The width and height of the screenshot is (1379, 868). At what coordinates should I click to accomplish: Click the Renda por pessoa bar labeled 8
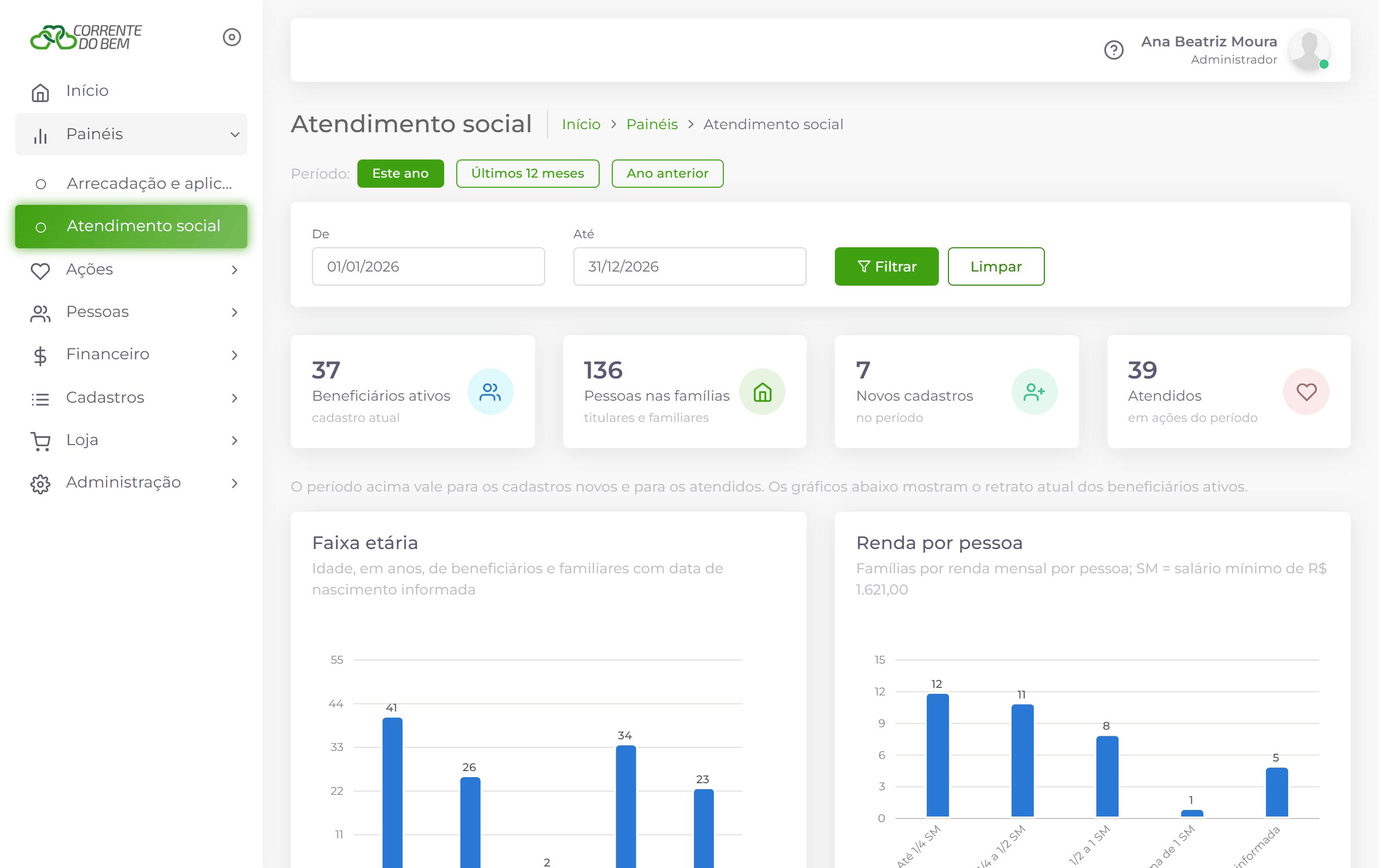coord(1107,776)
